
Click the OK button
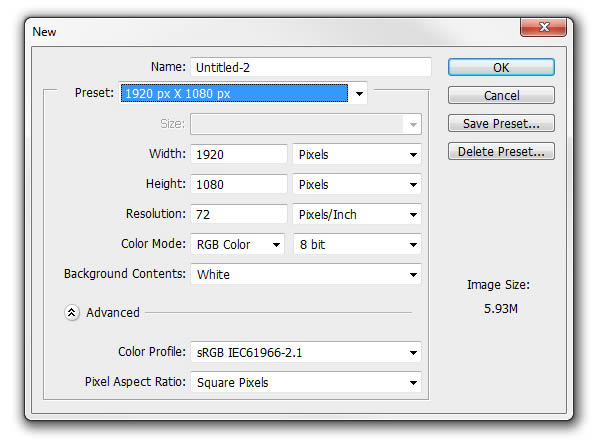coord(501,67)
